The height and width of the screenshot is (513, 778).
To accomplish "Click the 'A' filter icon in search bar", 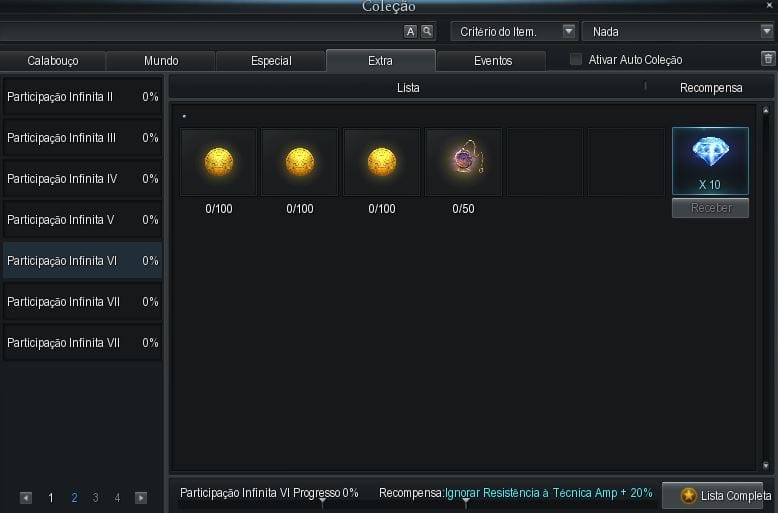I will 410,32.
